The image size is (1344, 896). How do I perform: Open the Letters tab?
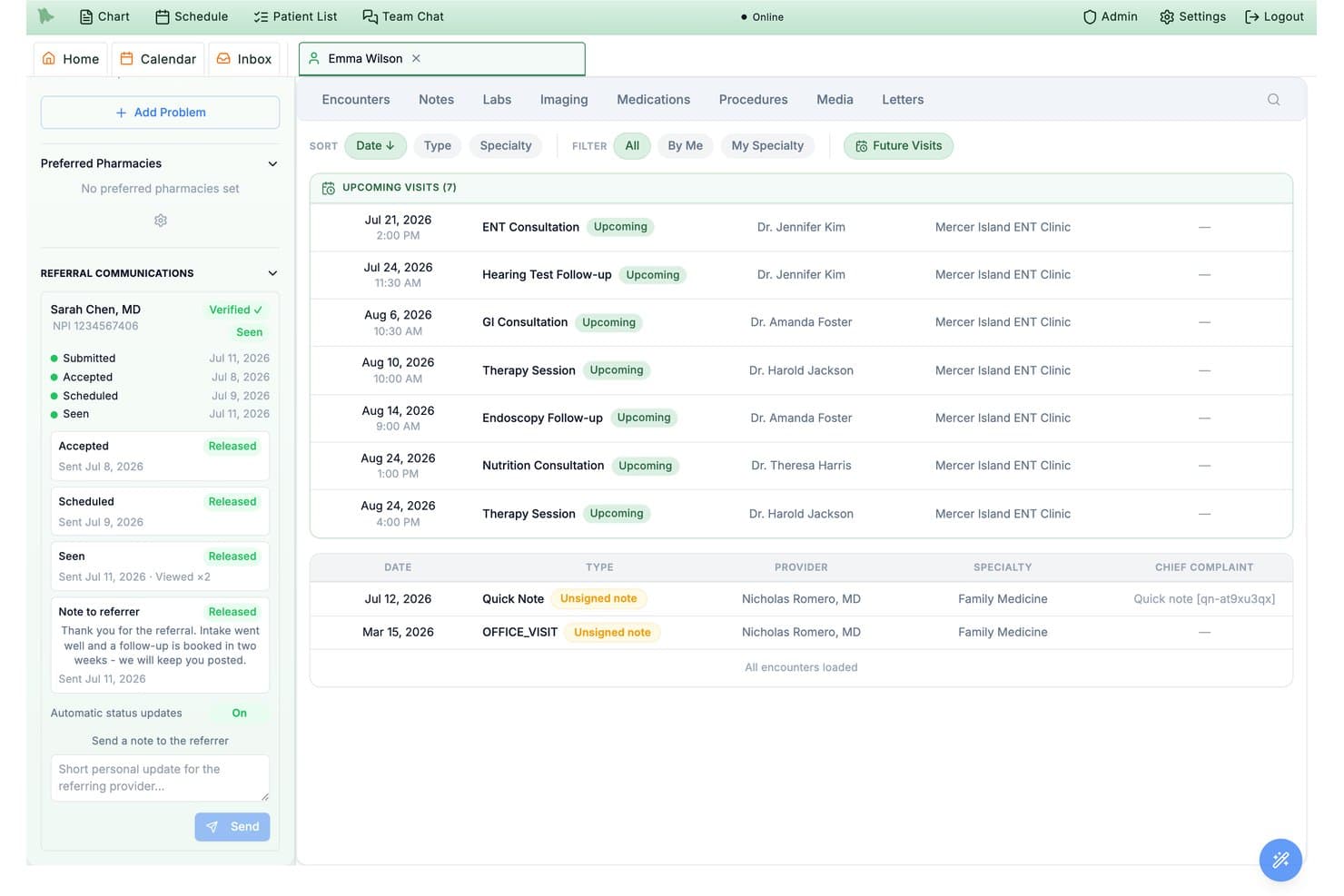[903, 100]
